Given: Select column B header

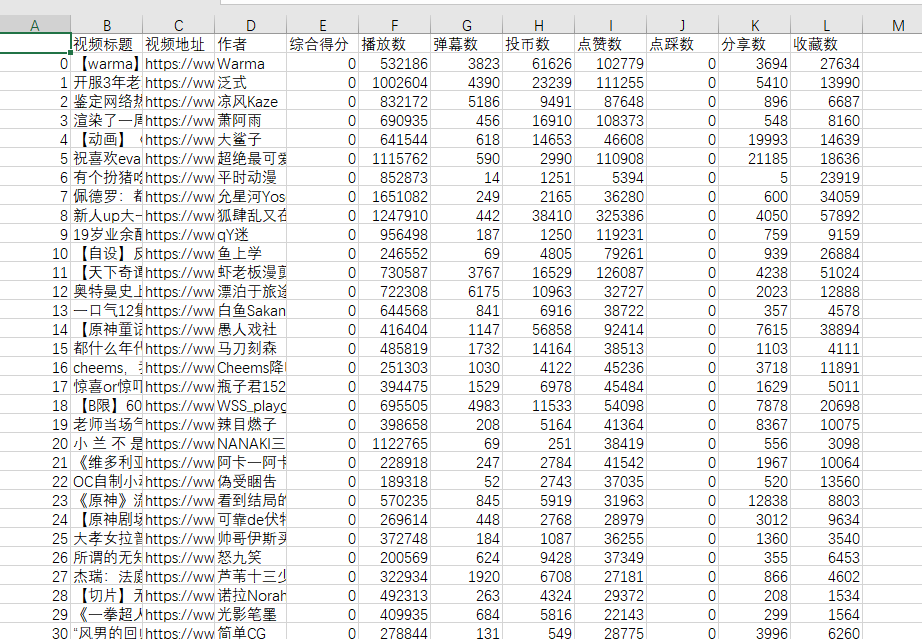Looking at the screenshot, I should pyautogui.click(x=107, y=25).
